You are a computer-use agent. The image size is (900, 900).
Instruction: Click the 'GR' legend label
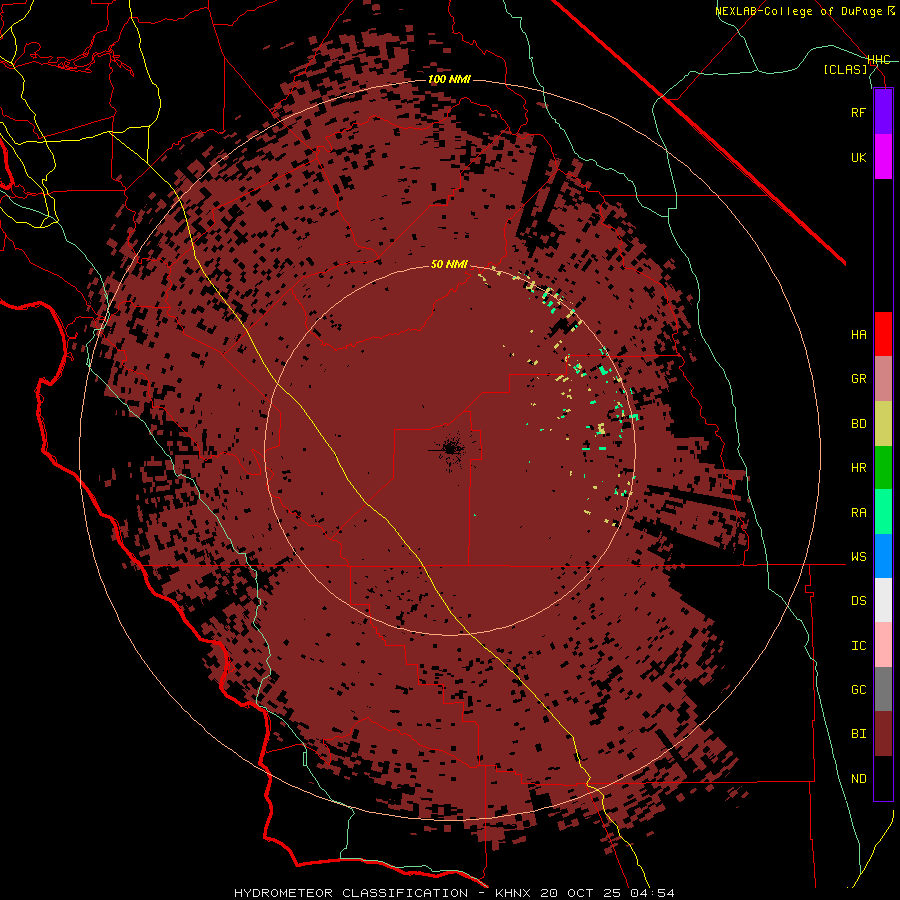858,379
